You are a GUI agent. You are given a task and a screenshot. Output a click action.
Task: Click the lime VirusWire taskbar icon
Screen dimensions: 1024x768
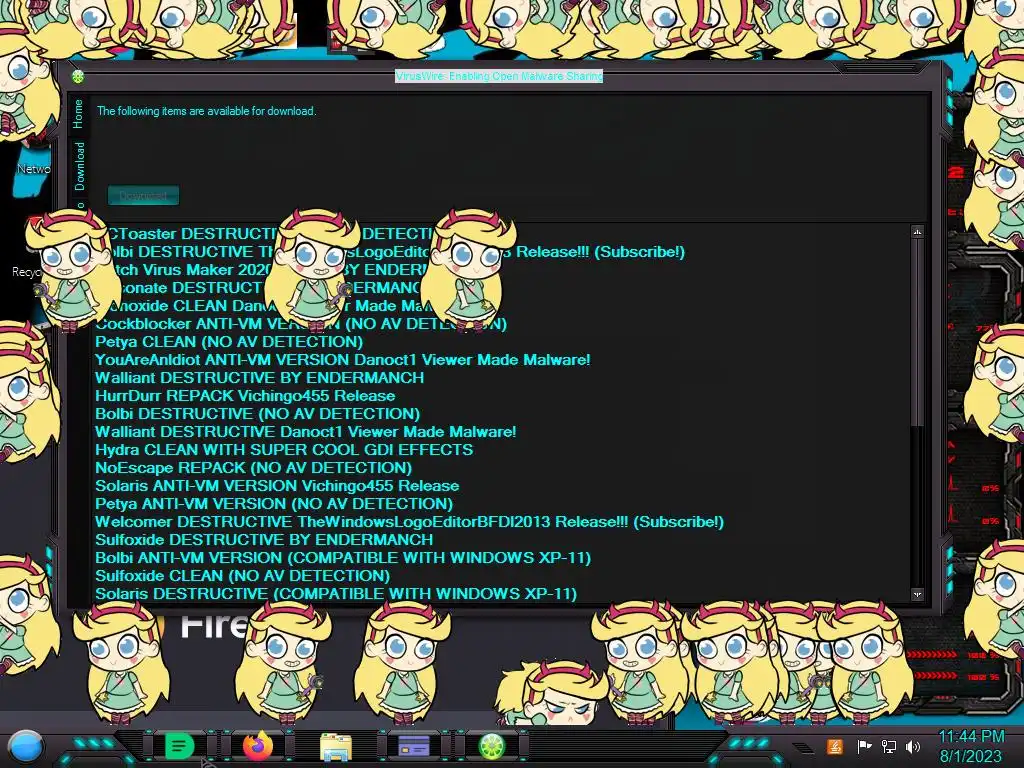pyautogui.click(x=492, y=746)
